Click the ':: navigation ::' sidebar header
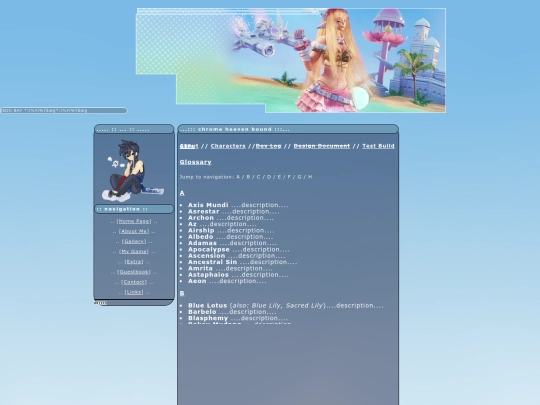 tap(134, 209)
